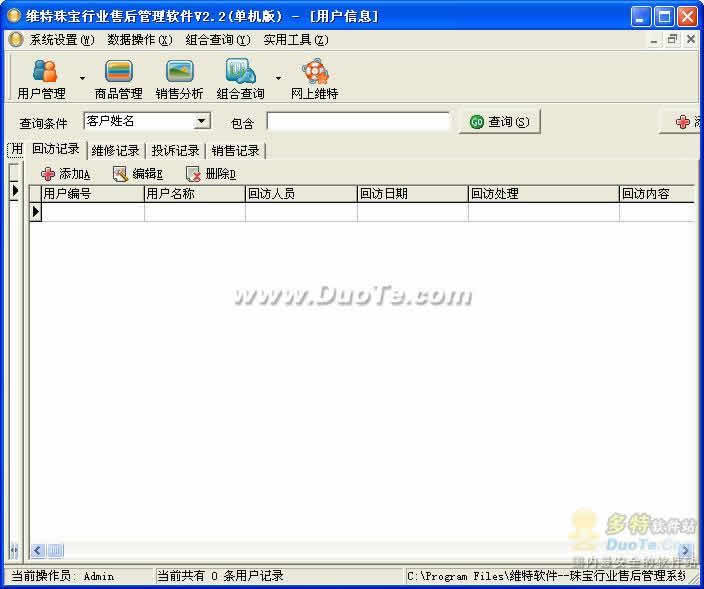Click horizontal scrollbar right arrow

click(x=686, y=550)
